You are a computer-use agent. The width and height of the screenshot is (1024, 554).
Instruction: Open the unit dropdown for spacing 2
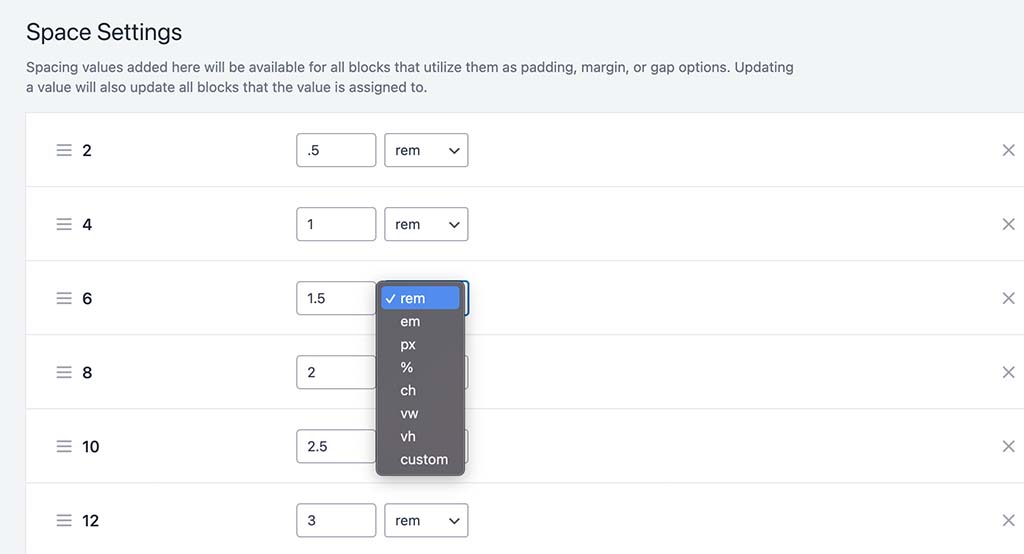point(426,150)
